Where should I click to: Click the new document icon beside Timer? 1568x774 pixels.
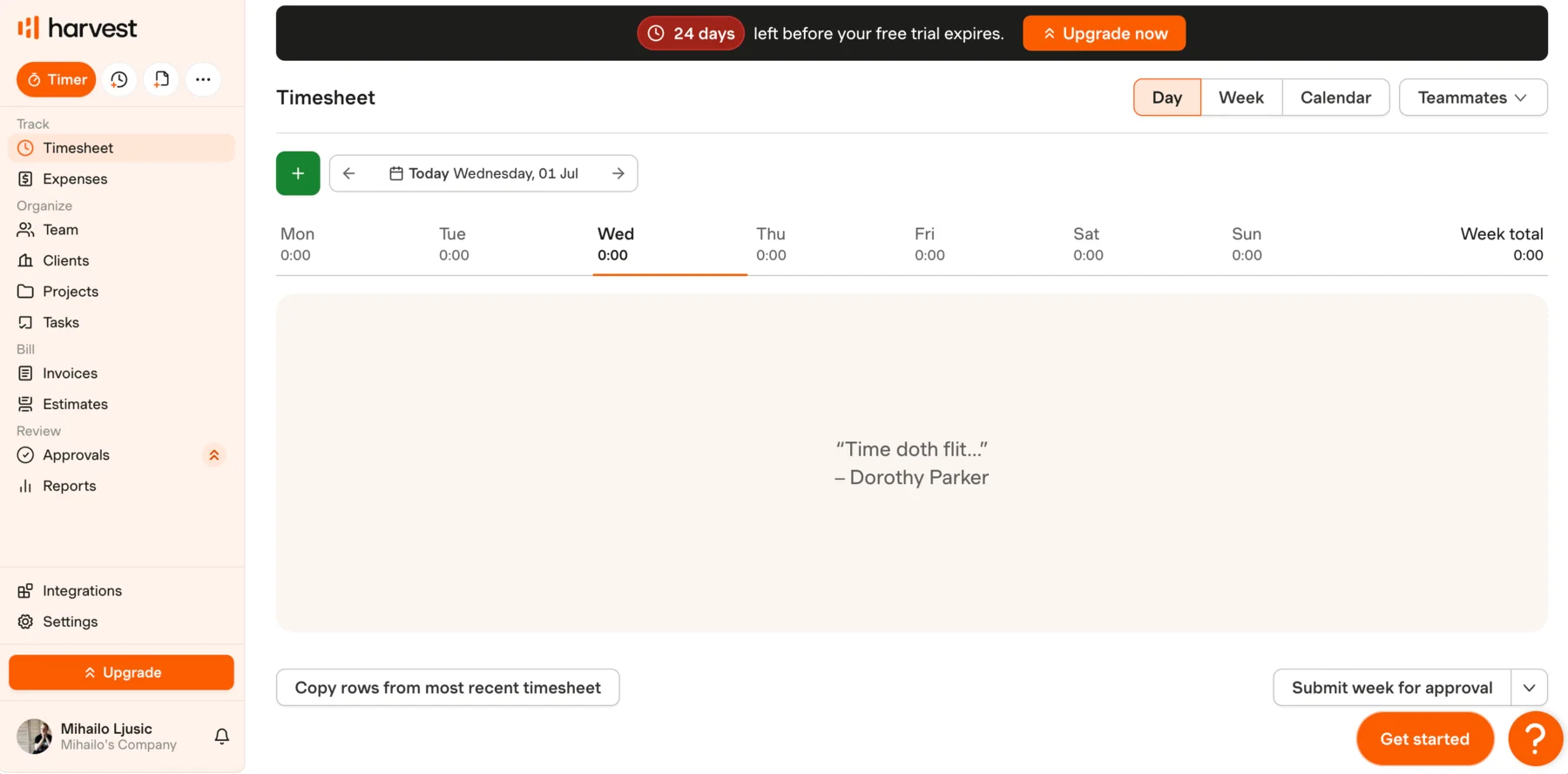tap(161, 79)
